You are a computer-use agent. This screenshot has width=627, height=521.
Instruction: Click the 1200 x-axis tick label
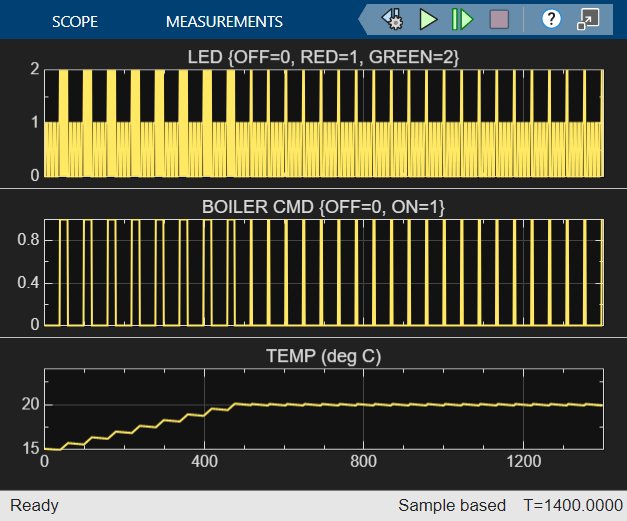pyautogui.click(x=523, y=461)
